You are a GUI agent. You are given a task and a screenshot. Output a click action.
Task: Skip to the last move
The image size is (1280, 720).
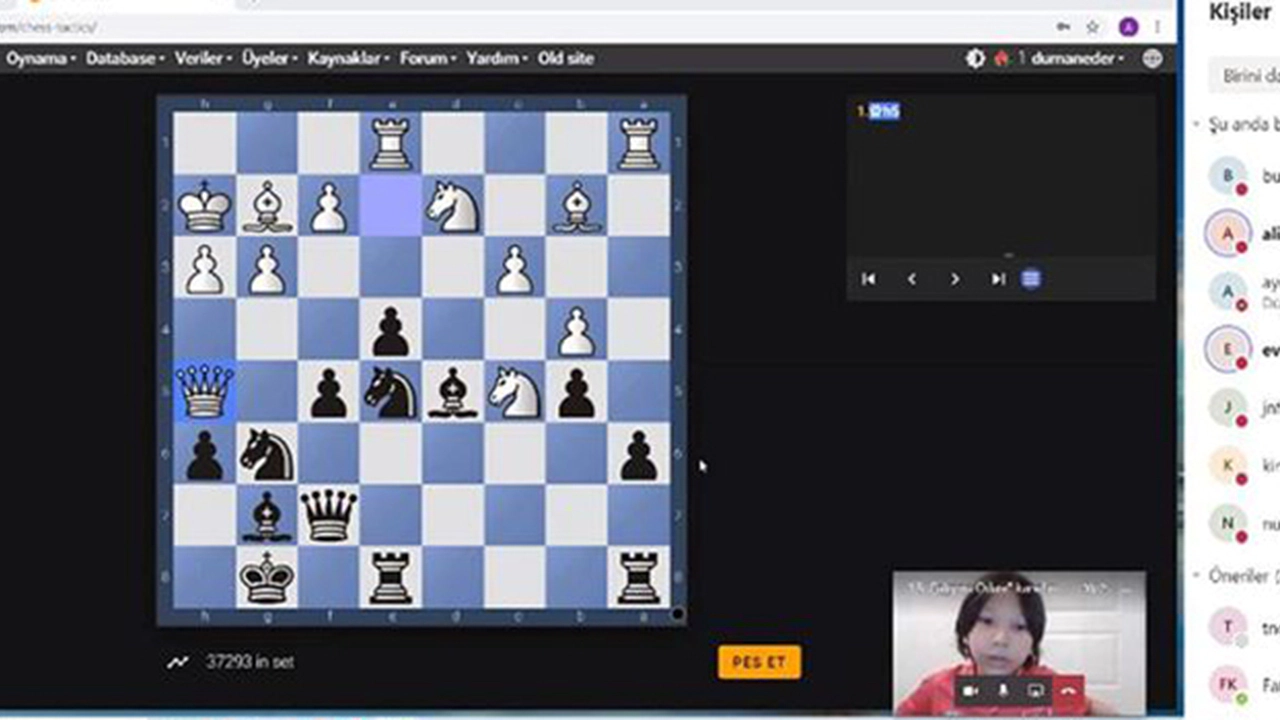998,279
